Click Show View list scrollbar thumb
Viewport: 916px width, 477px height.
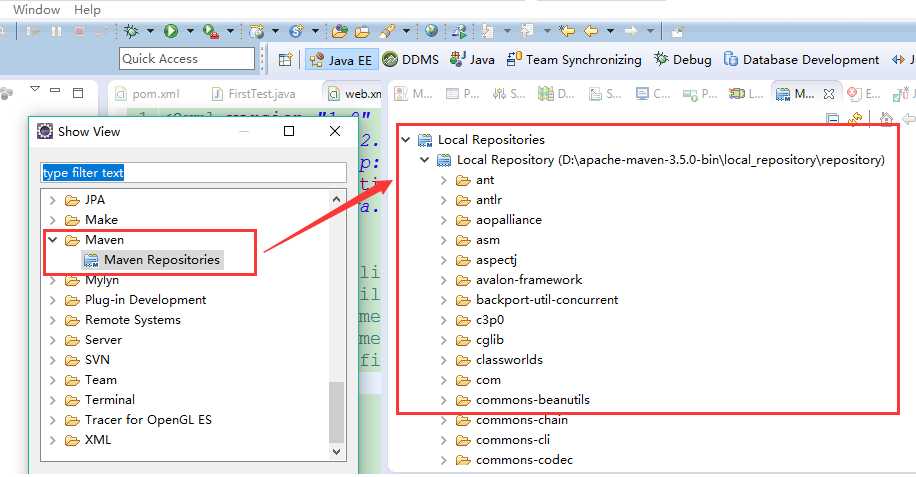click(x=336, y=412)
